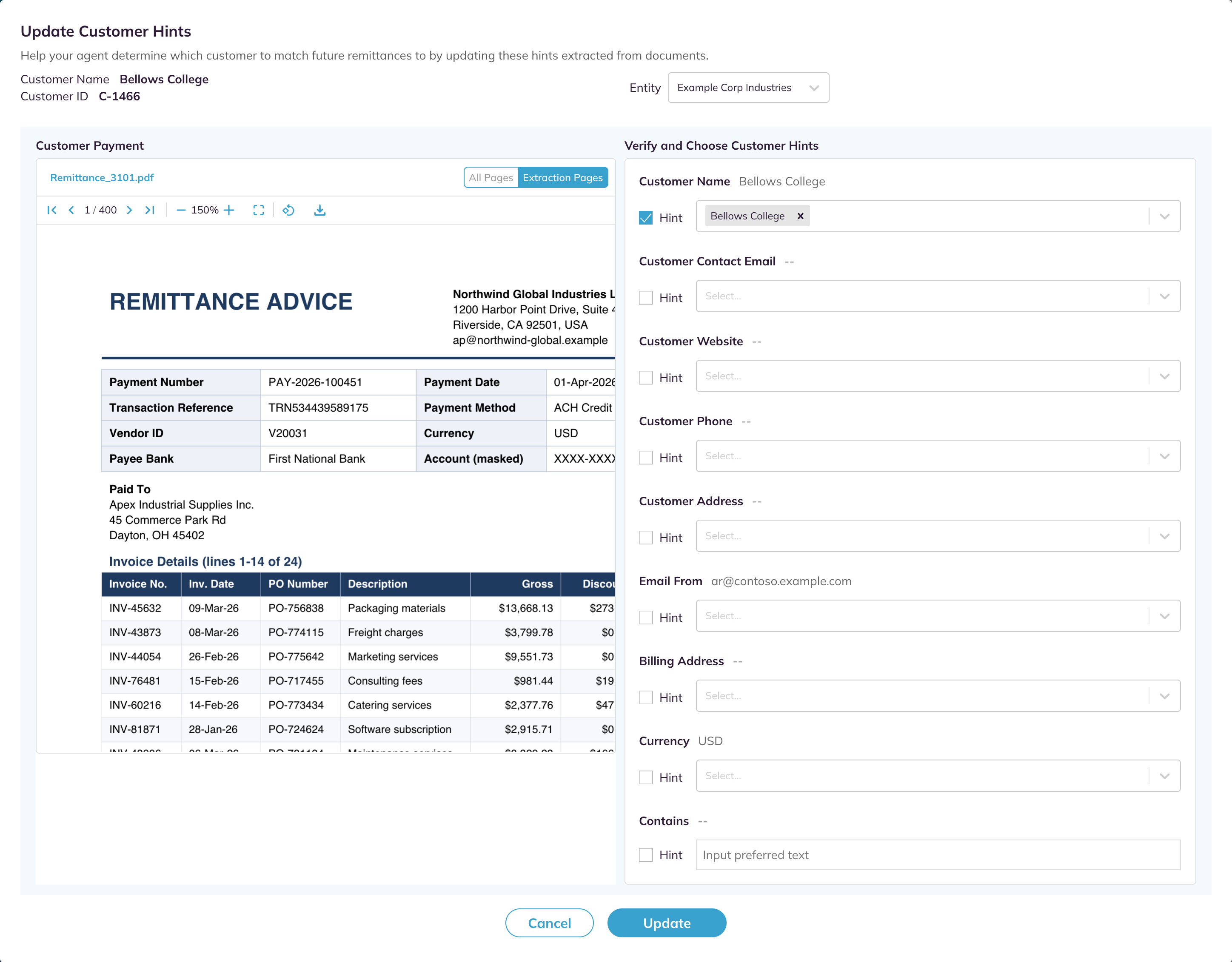Download the remittance PDF
This screenshot has height=962, width=1232.
(x=320, y=211)
